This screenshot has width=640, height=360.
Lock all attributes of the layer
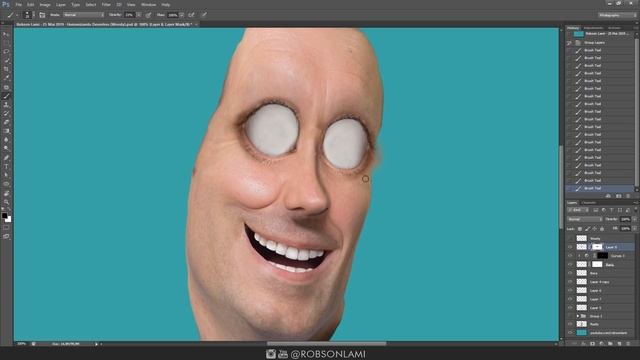pyautogui.click(x=602, y=229)
